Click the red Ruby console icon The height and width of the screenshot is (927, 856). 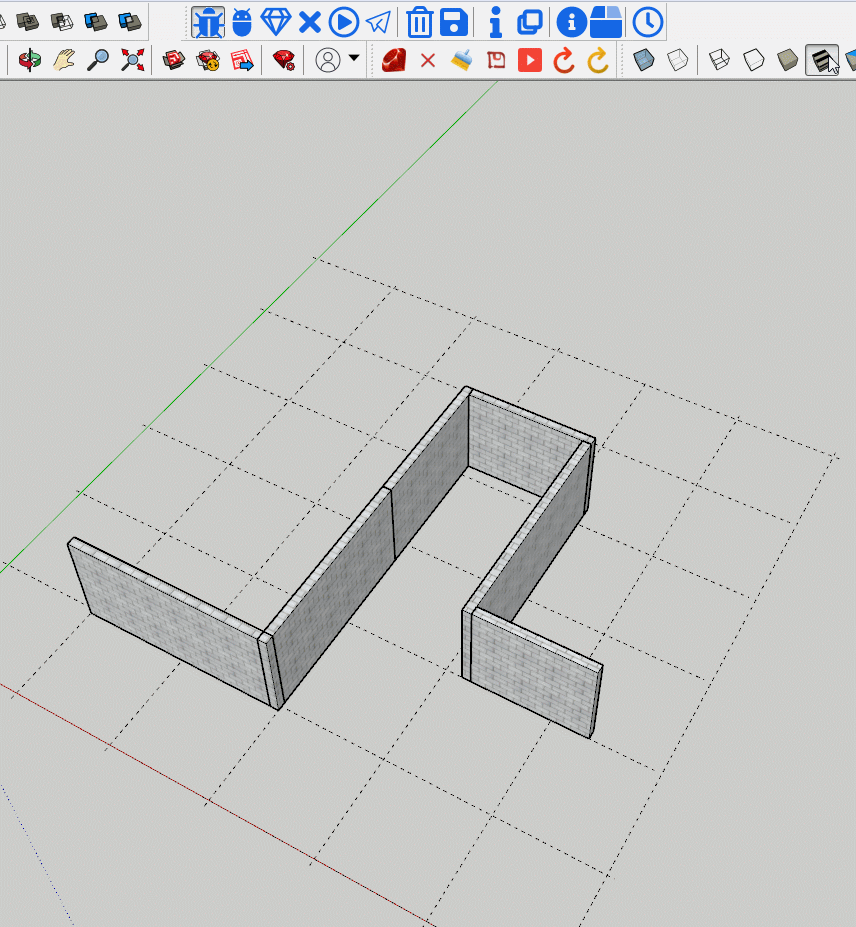coord(393,60)
